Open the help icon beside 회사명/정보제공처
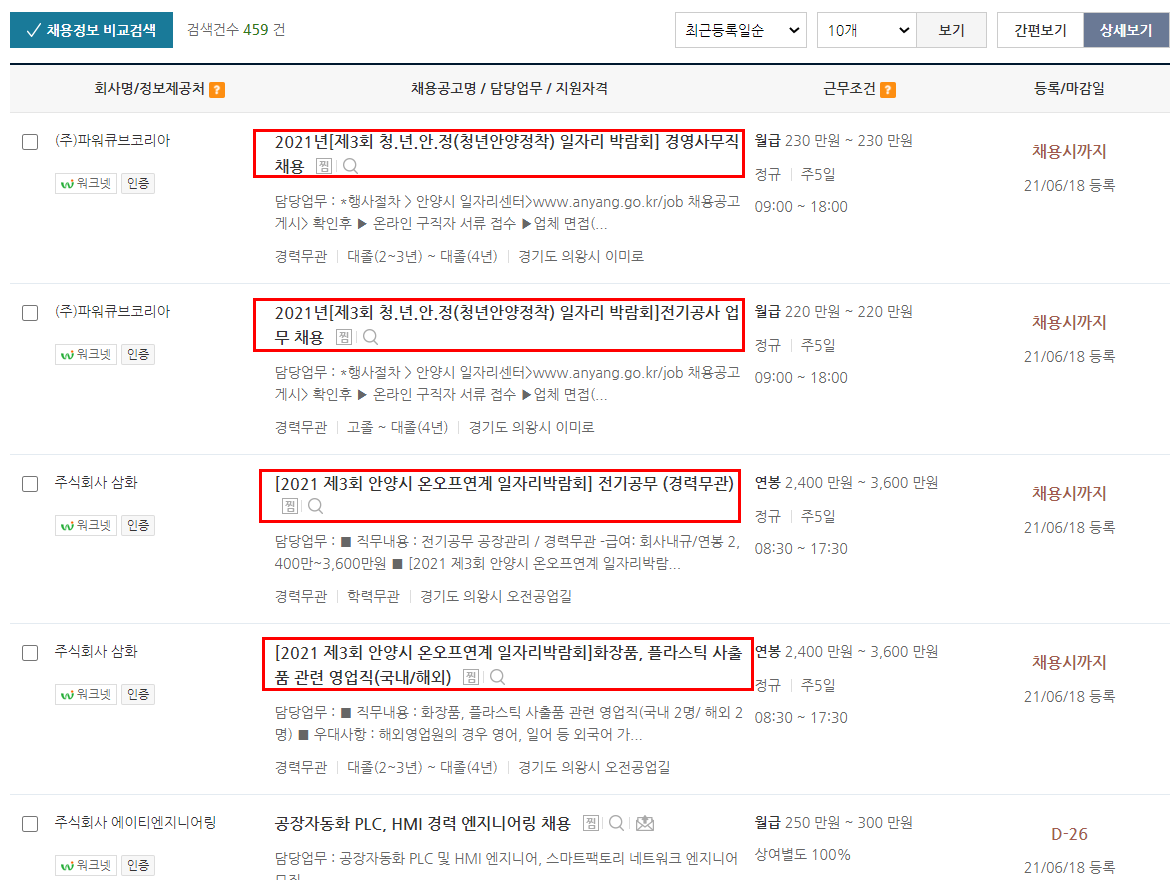Viewport: 1176px width, 880px height. pos(218,90)
